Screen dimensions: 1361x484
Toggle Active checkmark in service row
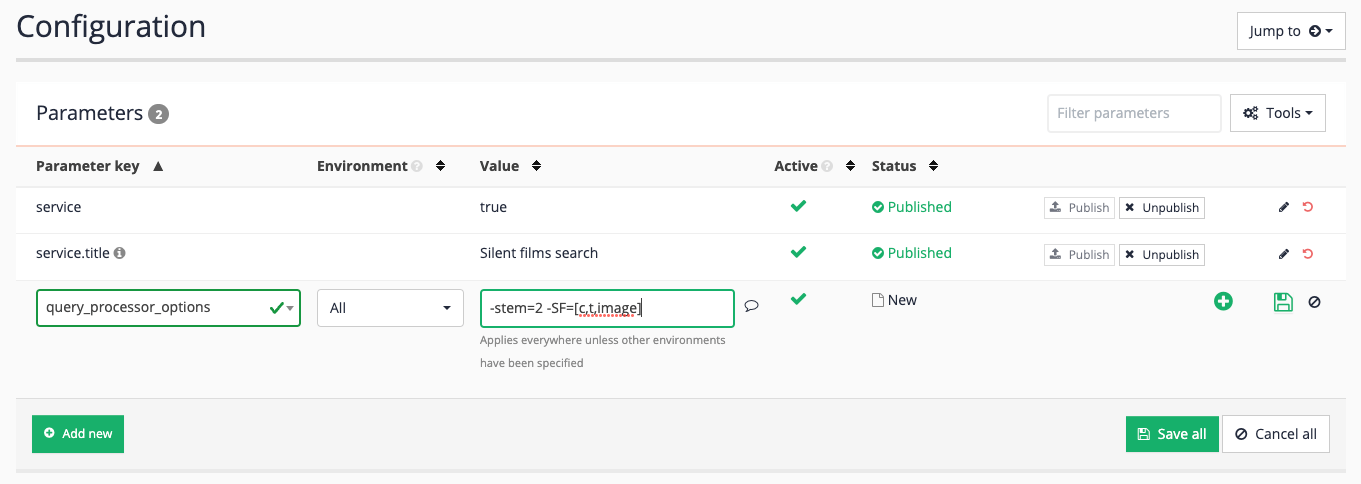(798, 206)
